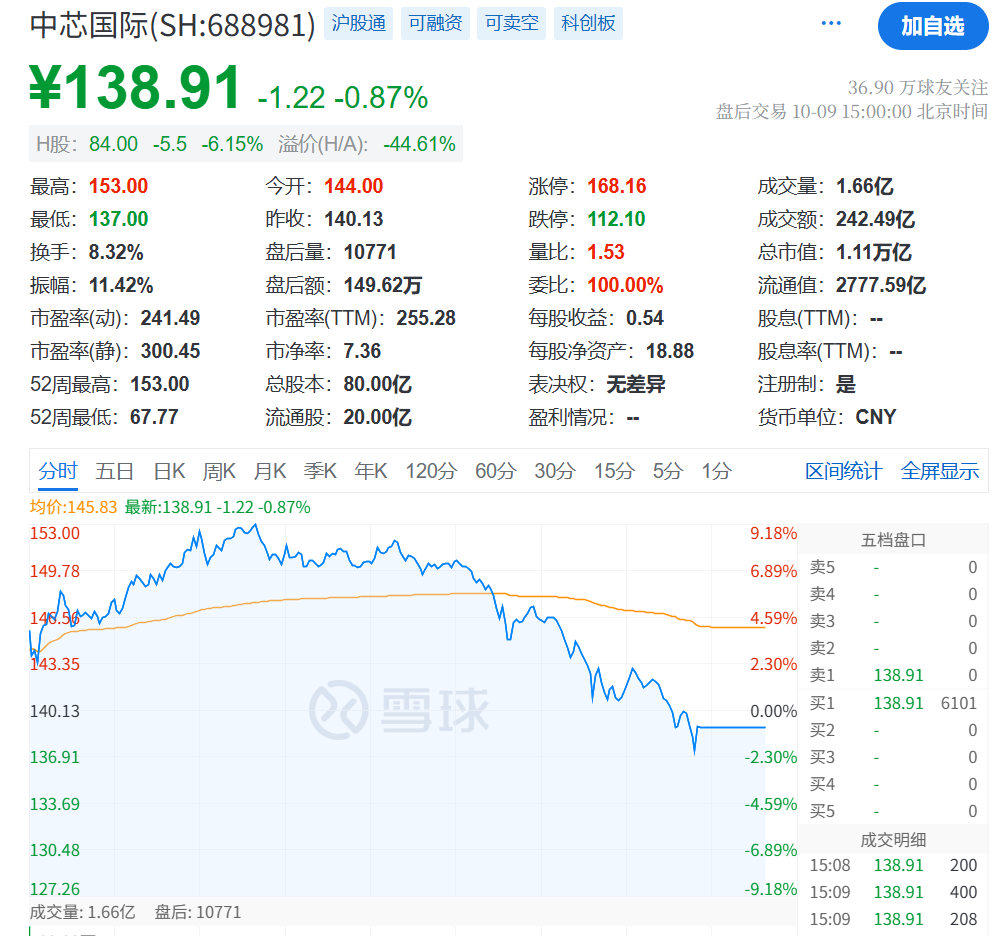Select the 分时 chart tab

58,471
